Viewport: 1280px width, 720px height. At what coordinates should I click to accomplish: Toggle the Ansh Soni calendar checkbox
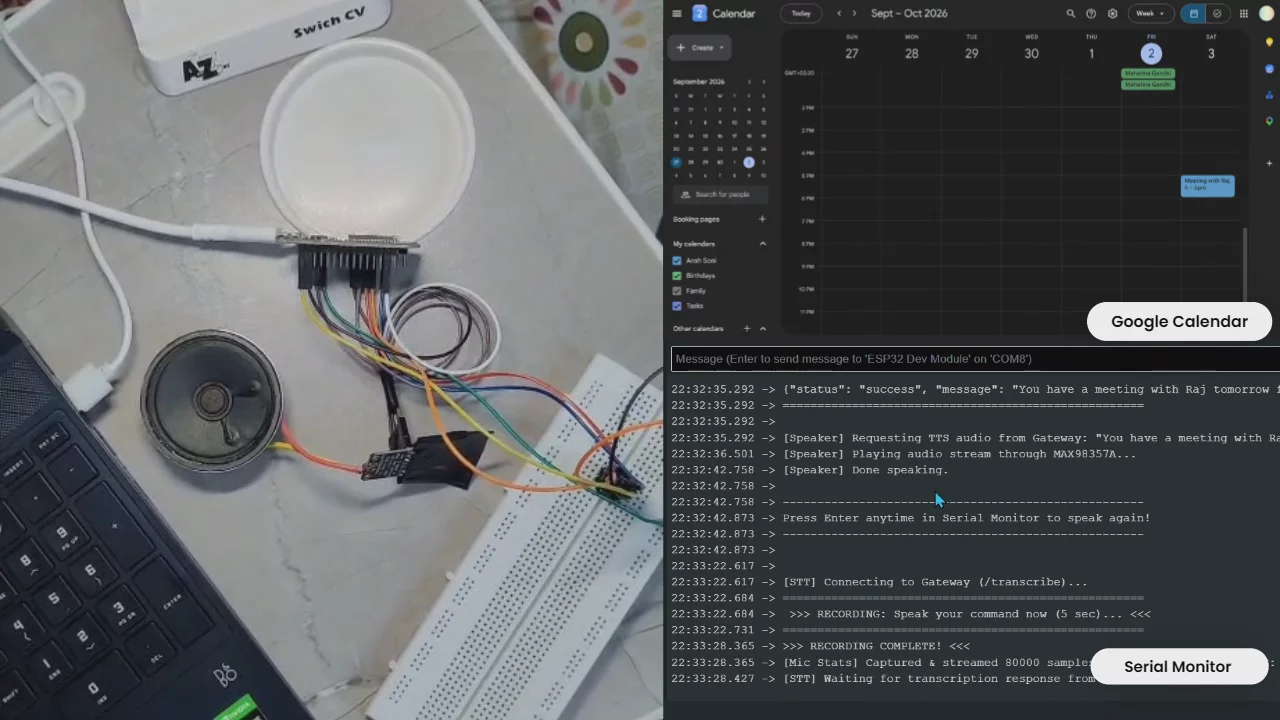(x=677, y=261)
